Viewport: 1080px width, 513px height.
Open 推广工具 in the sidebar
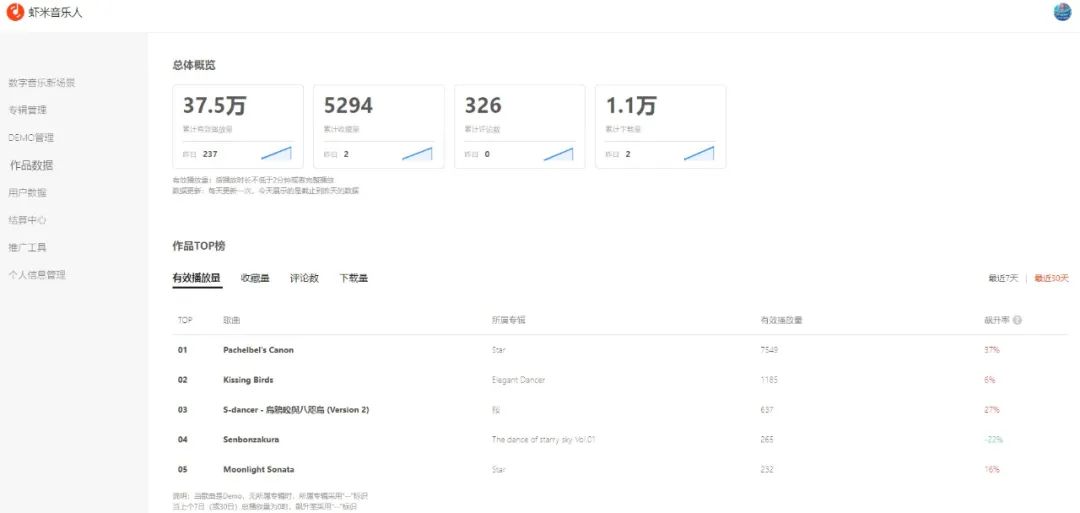tap(28, 247)
